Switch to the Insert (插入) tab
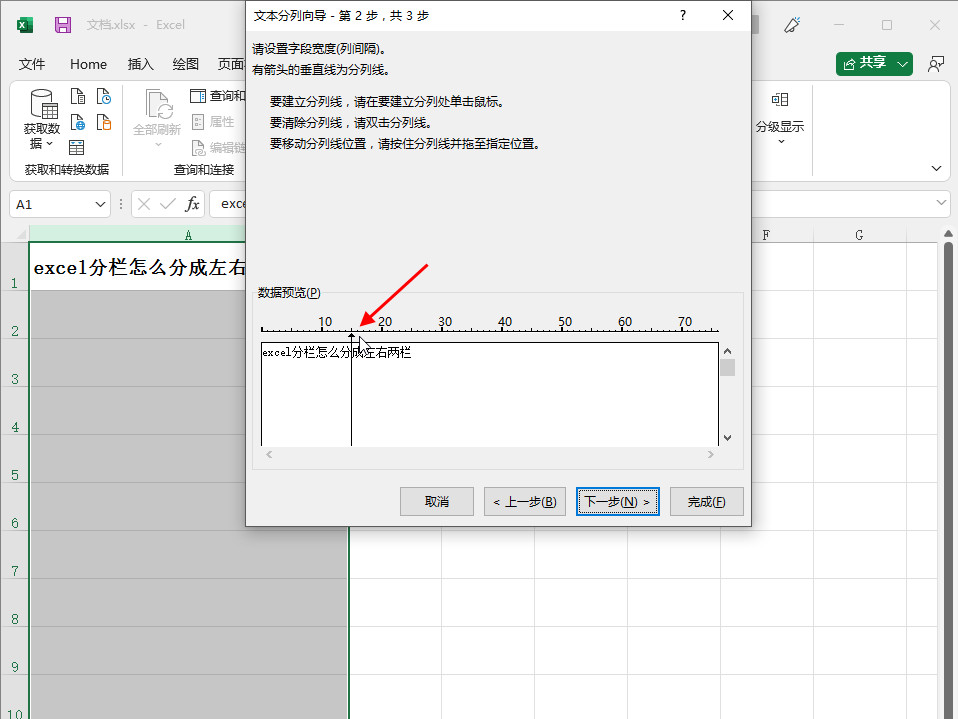The width and height of the screenshot is (958, 719). coord(141,64)
